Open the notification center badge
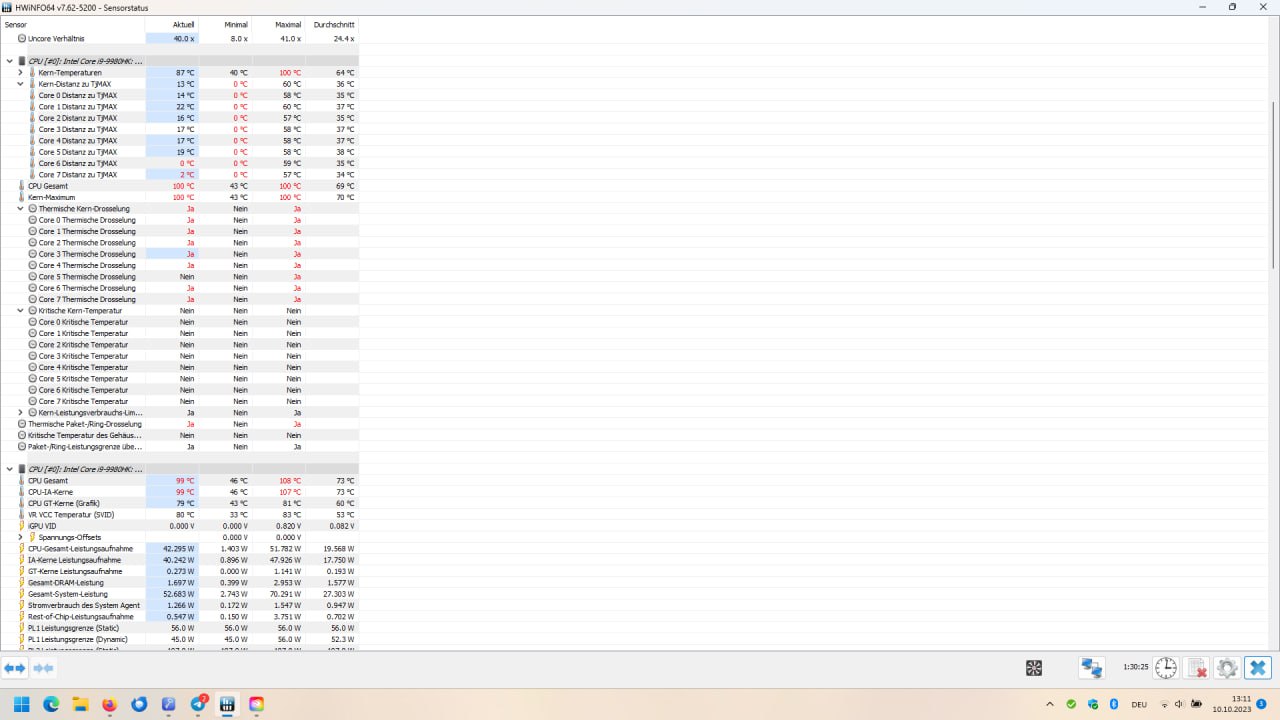The width and height of the screenshot is (1280, 720). point(1263,704)
